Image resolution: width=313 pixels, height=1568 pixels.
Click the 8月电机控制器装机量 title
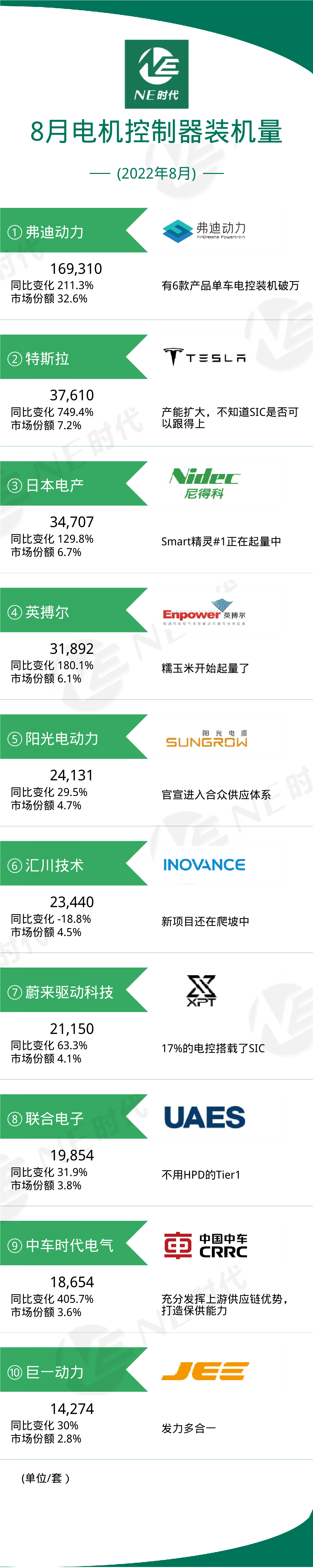click(156, 132)
